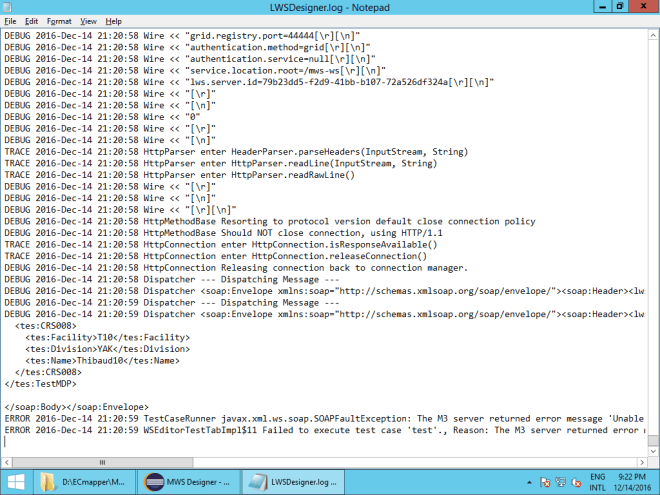Viewport: 660px width, 495px height.
Task: Click the Notepad icon in title bar
Action: [x=9, y=6]
